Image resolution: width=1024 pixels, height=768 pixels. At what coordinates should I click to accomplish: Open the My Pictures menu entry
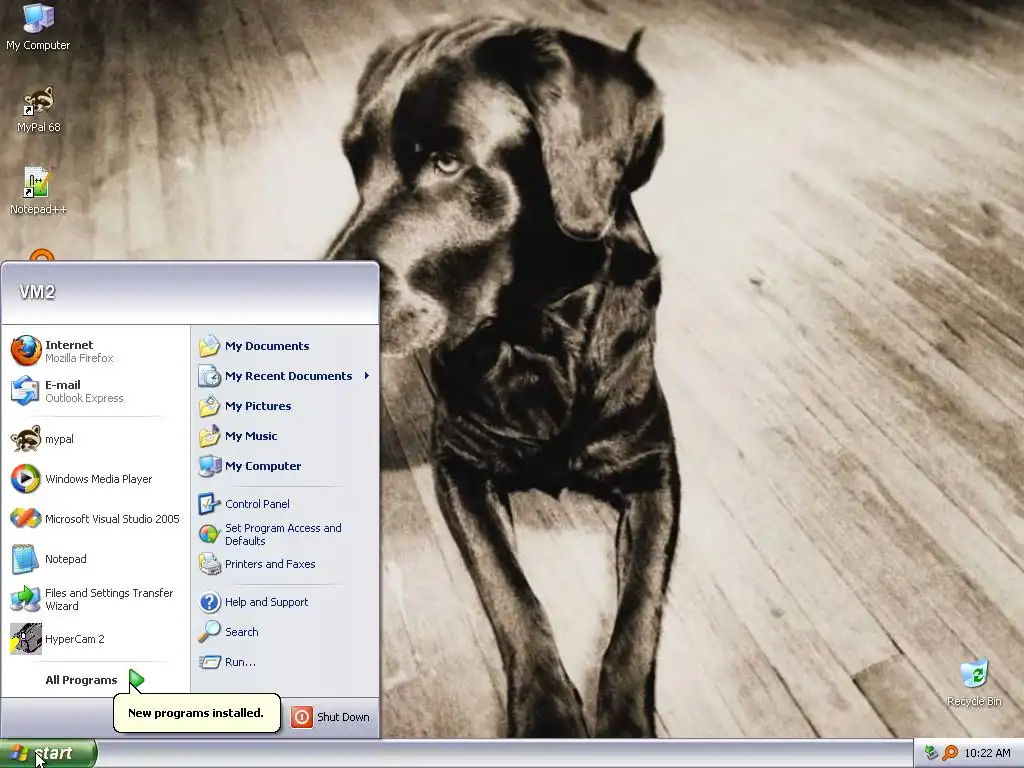coord(285,406)
